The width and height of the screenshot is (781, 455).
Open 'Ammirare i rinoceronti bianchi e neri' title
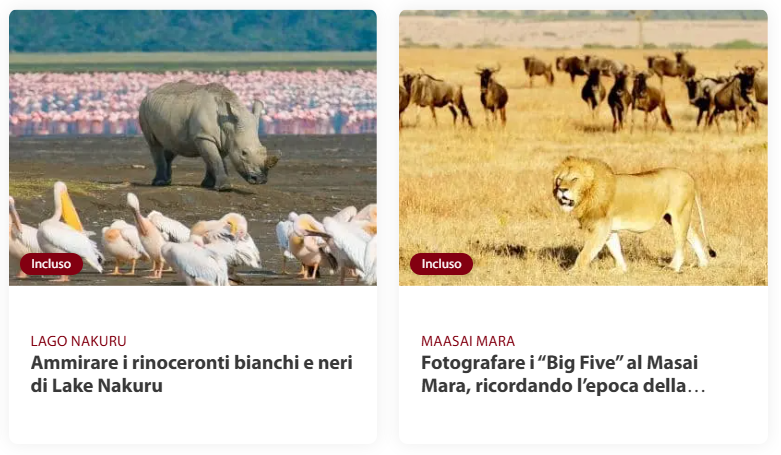[192, 363]
